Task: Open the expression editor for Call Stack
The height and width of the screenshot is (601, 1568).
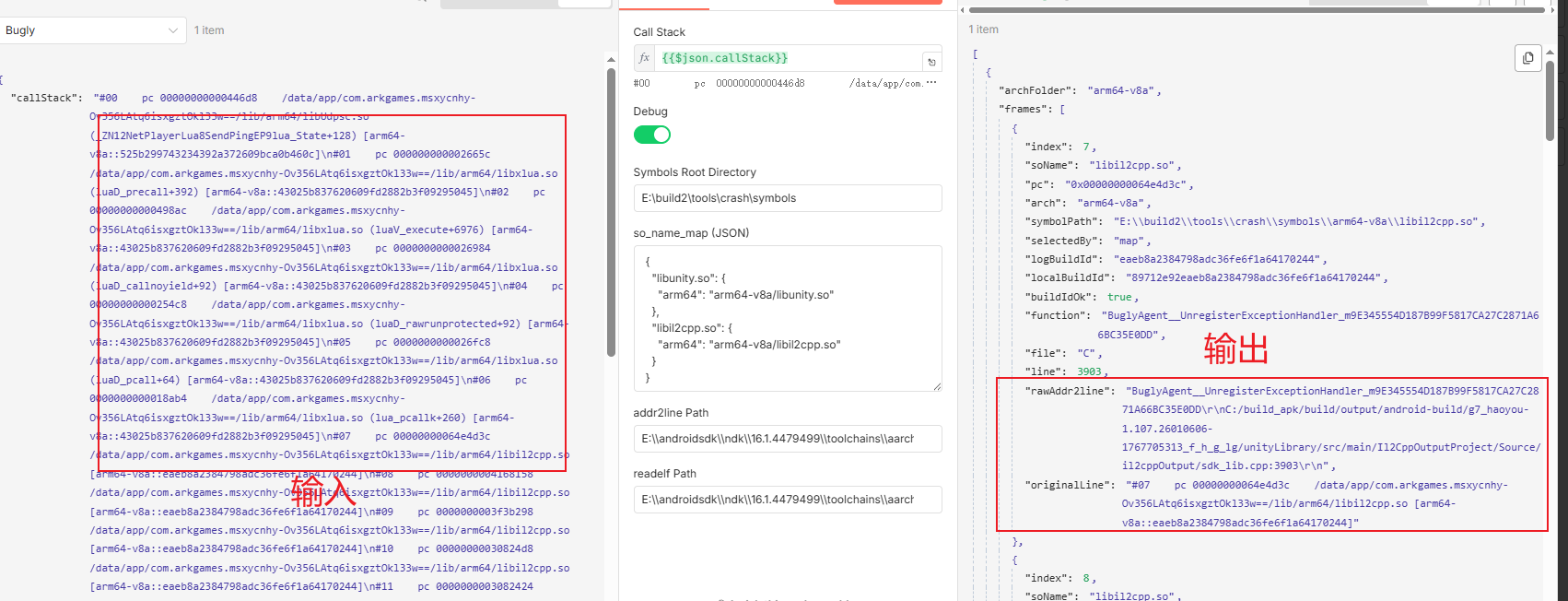Action: pyautogui.click(x=931, y=62)
